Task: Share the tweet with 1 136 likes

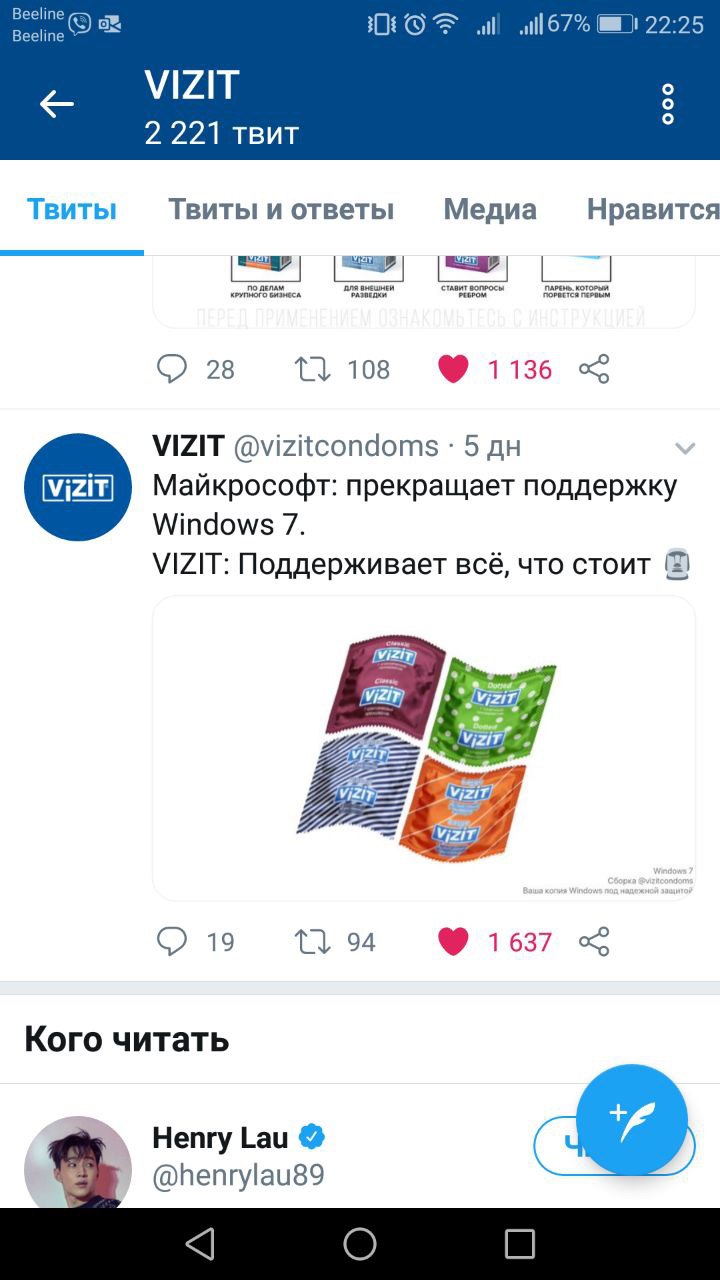Action: pyautogui.click(x=594, y=369)
